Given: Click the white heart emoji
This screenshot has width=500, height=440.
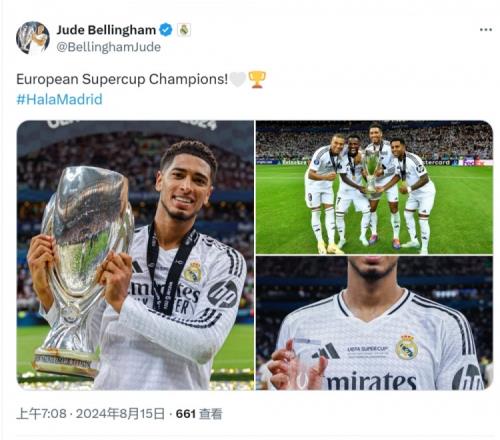Looking at the screenshot, I should [238, 79].
